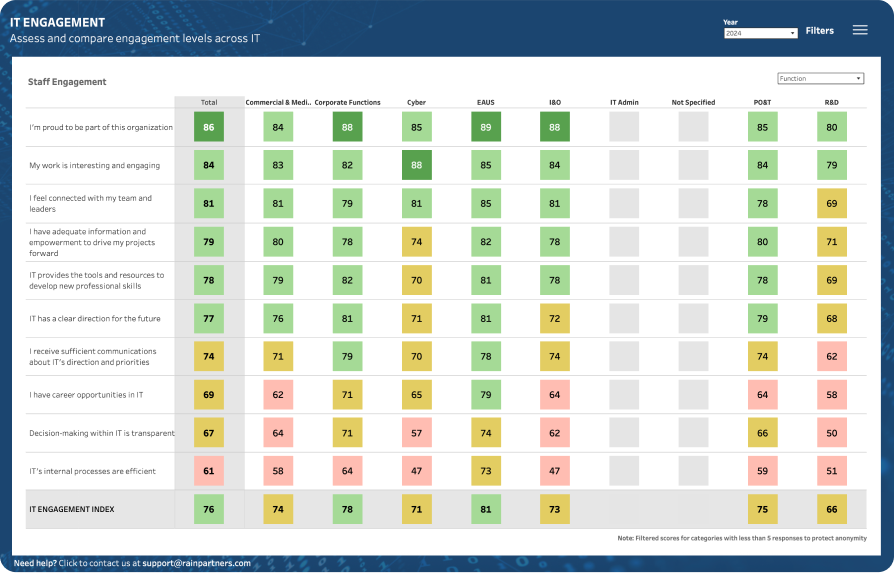Click 'I feel connected with my team' label
This screenshot has width=894, height=573.
[91, 204]
